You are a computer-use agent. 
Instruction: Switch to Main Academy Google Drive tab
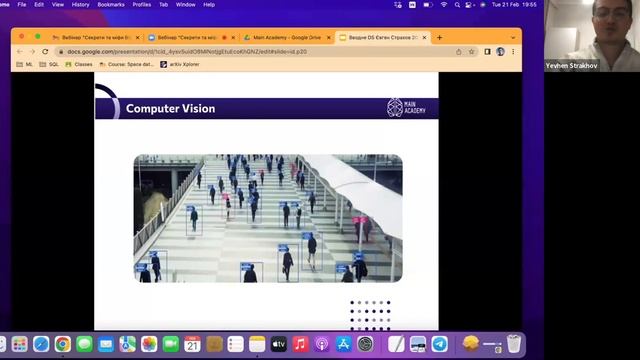click(x=287, y=38)
